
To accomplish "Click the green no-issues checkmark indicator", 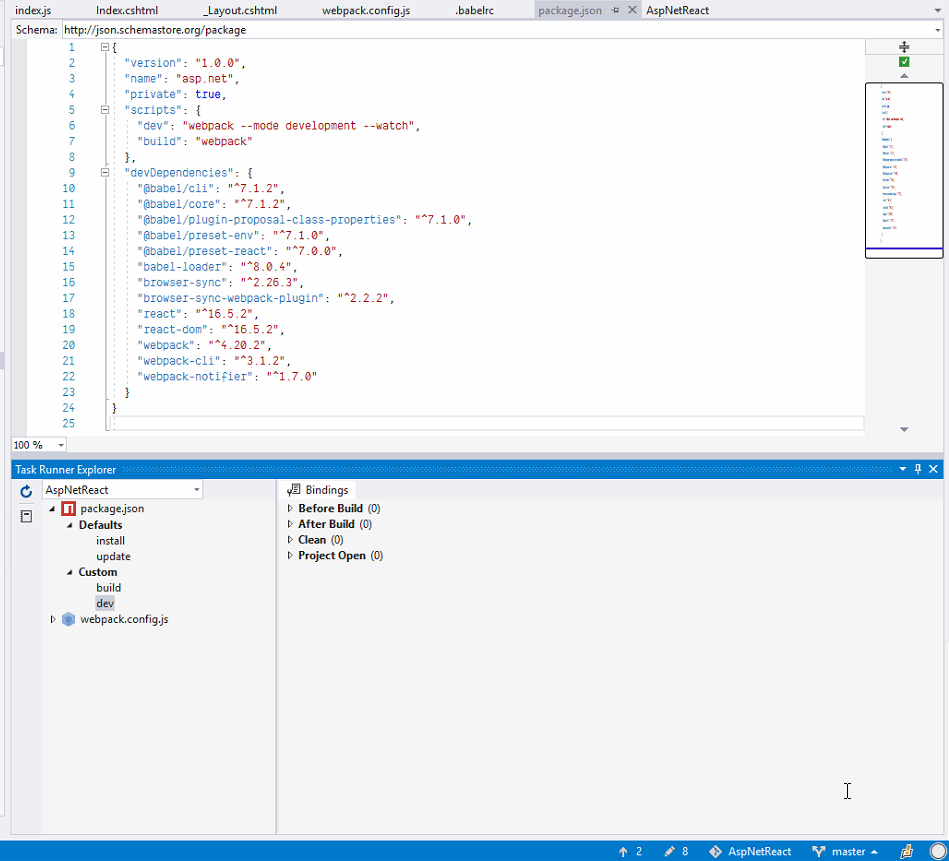I will coord(904,62).
